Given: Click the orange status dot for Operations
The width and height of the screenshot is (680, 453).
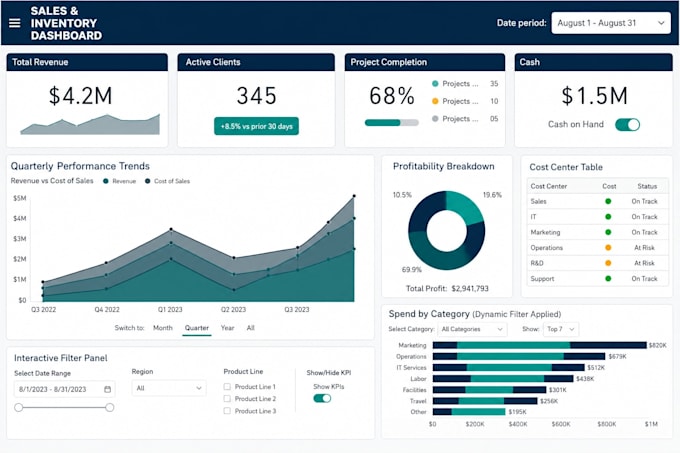Looking at the screenshot, I should pos(608,248).
